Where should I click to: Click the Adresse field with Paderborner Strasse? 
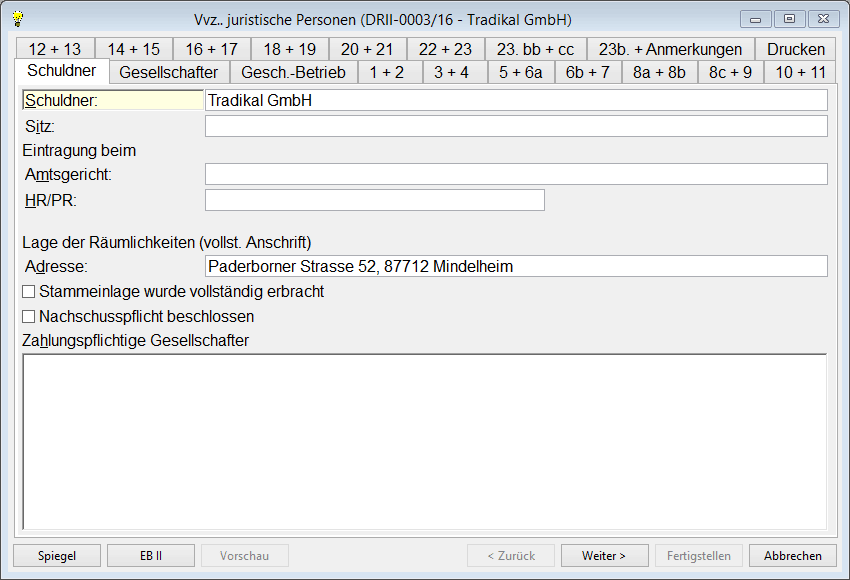pos(515,266)
